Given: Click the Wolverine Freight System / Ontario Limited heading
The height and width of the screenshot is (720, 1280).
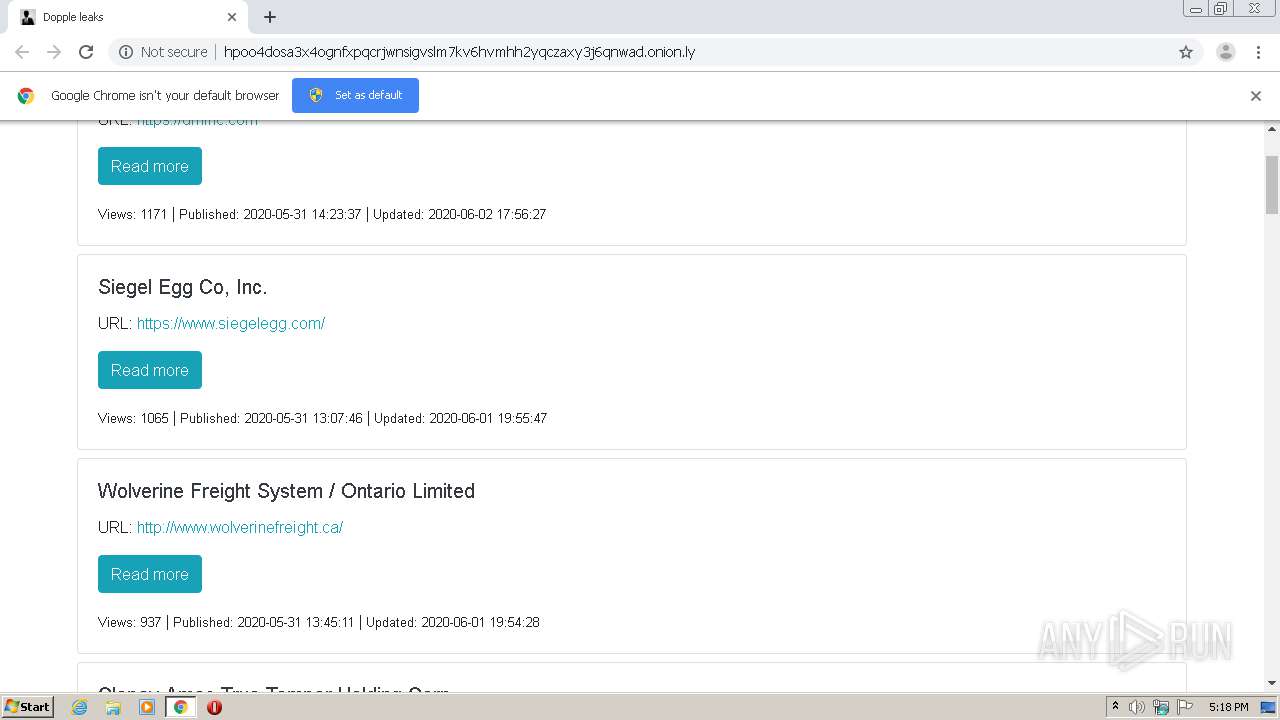Looking at the screenshot, I should pyautogui.click(x=286, y=491).
